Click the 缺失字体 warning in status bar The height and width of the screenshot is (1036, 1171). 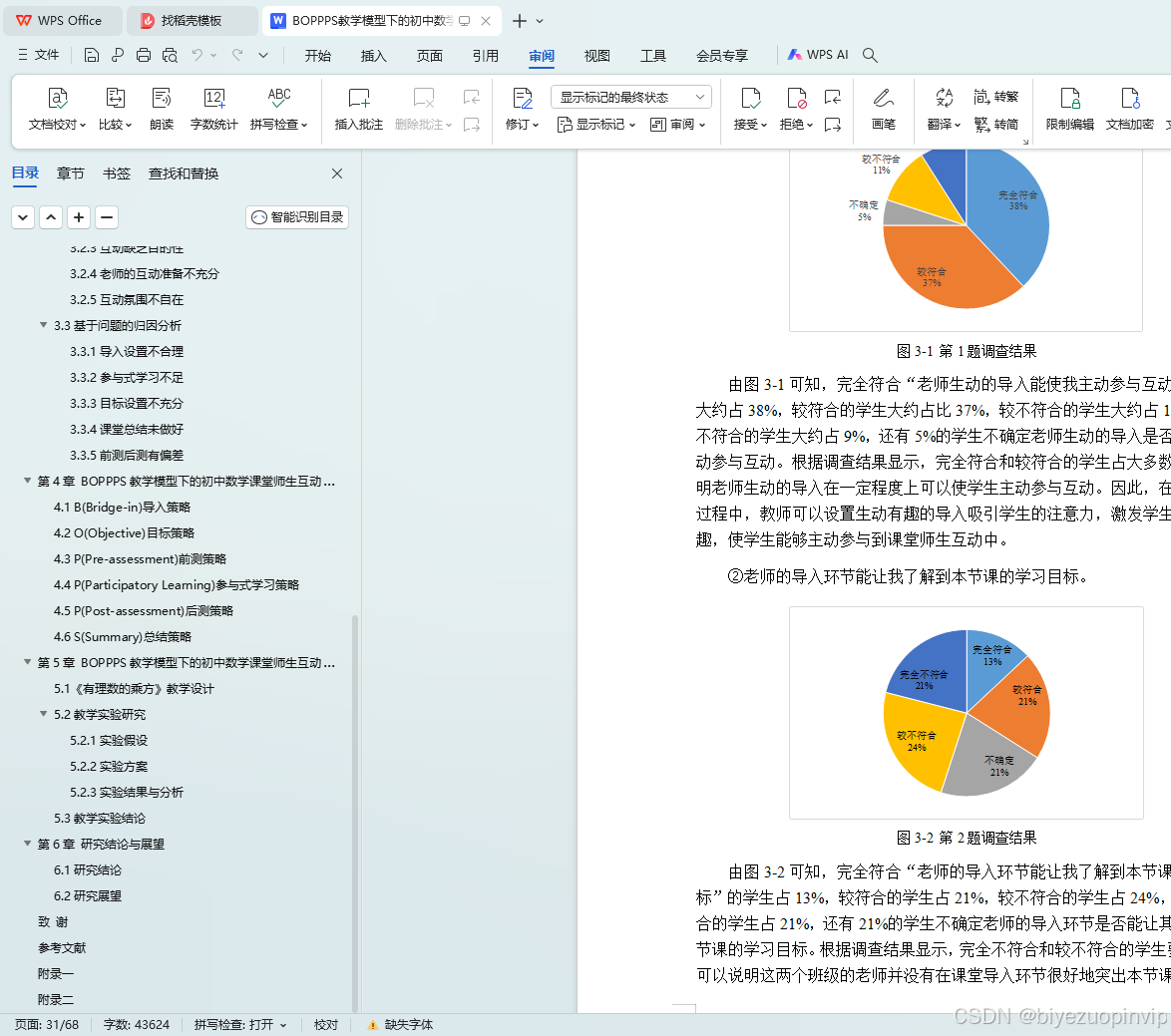400,1025
